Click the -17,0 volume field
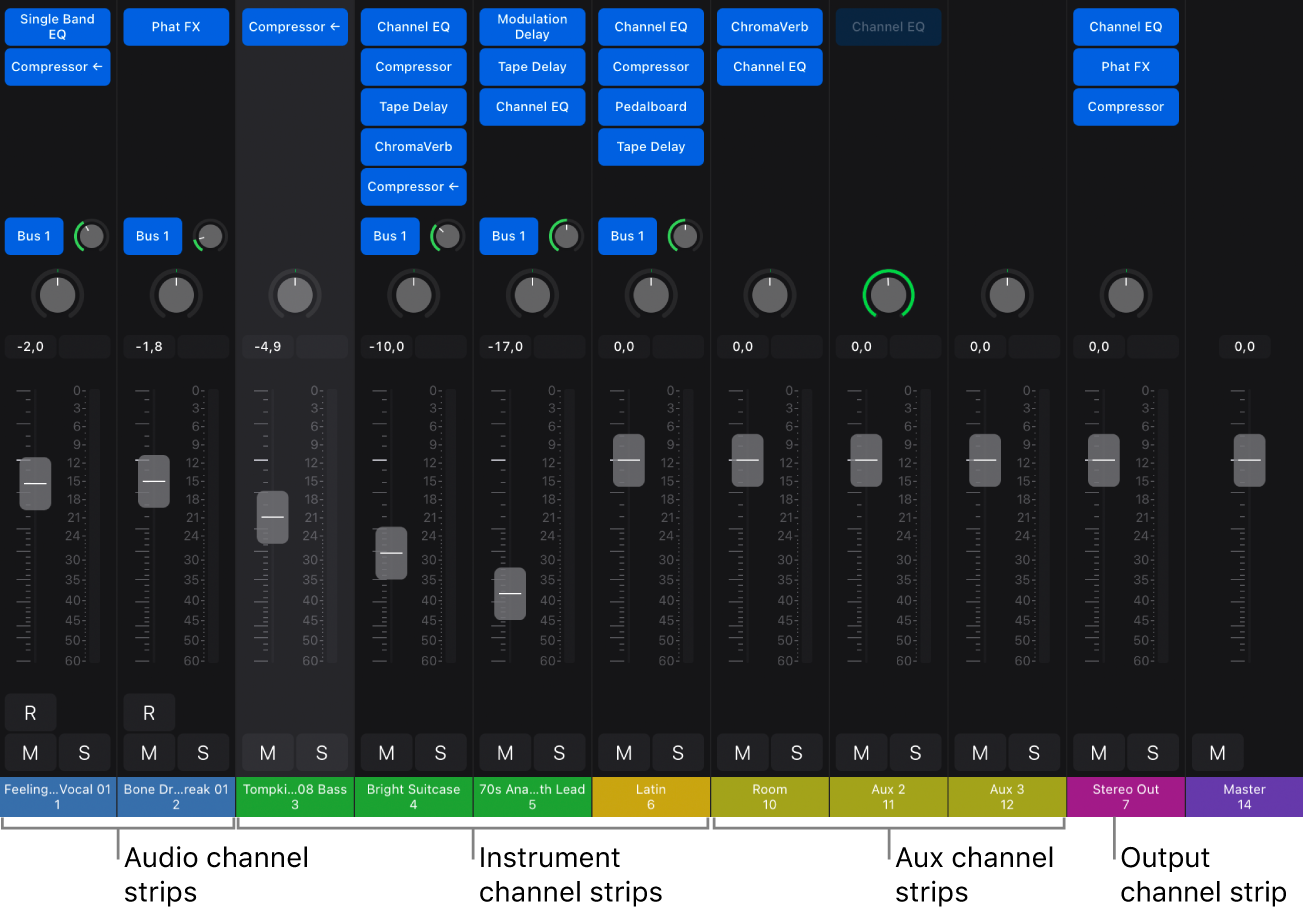The image size is (1304, 920). [x=505, y=347]
